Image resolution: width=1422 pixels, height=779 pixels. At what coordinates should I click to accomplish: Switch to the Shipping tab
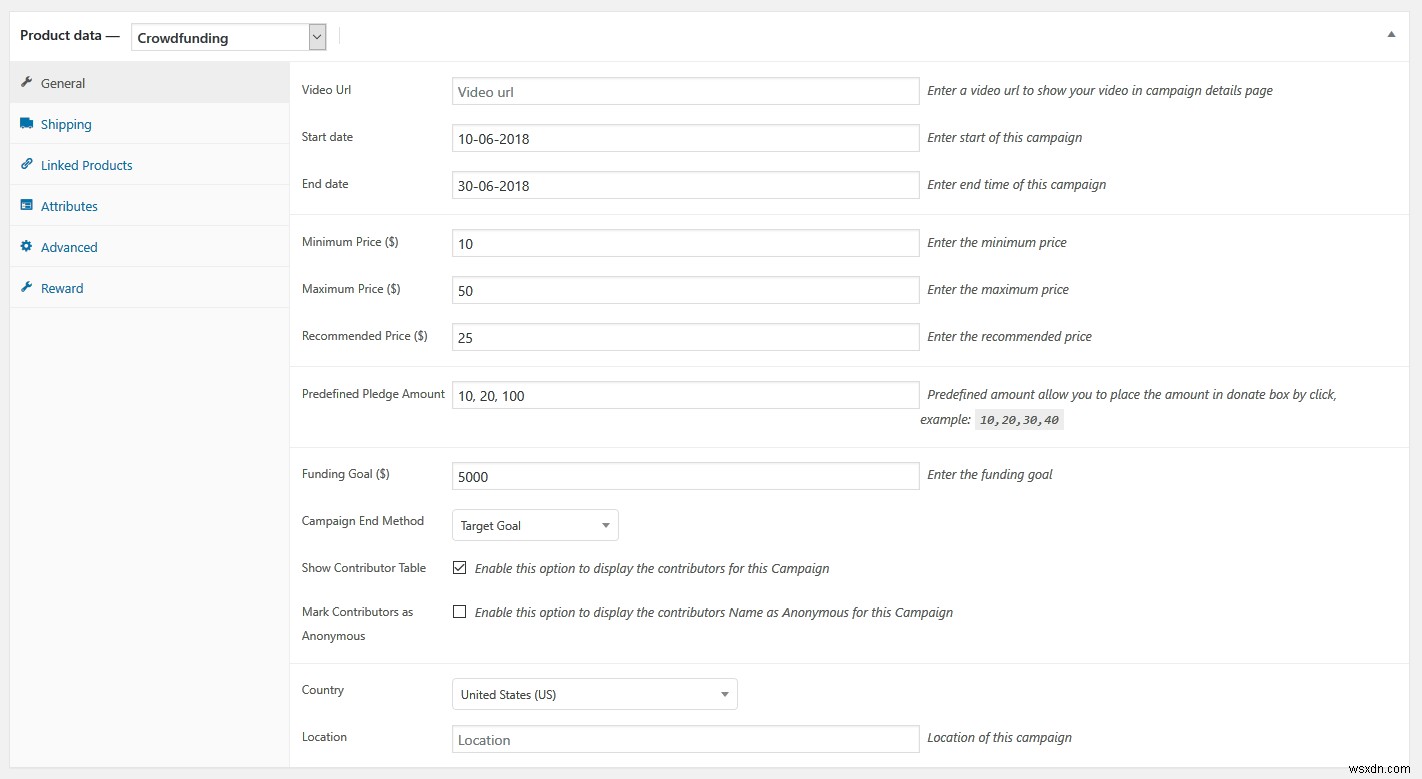(66, 123)
